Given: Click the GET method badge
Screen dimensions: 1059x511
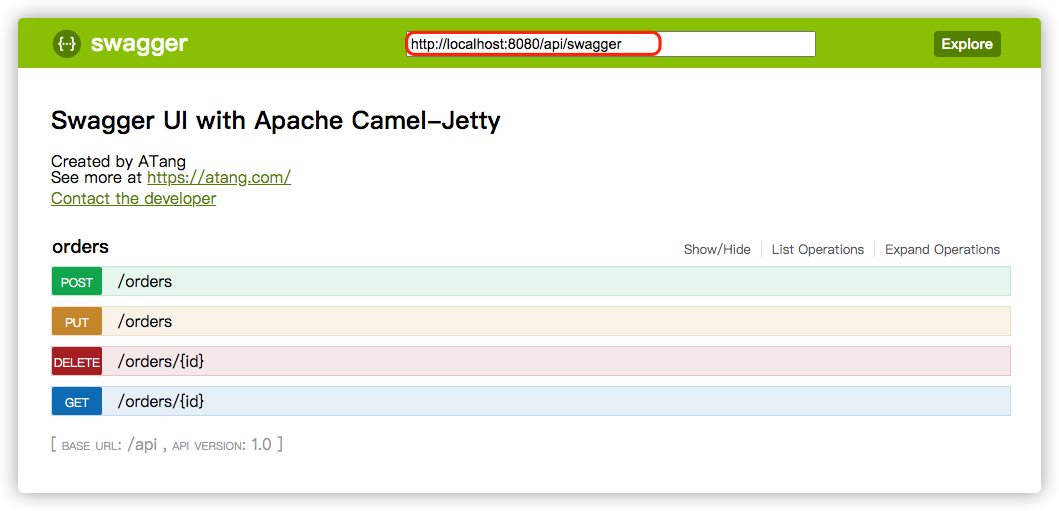Looking at the screenshot, I should [x=77, y=401].
